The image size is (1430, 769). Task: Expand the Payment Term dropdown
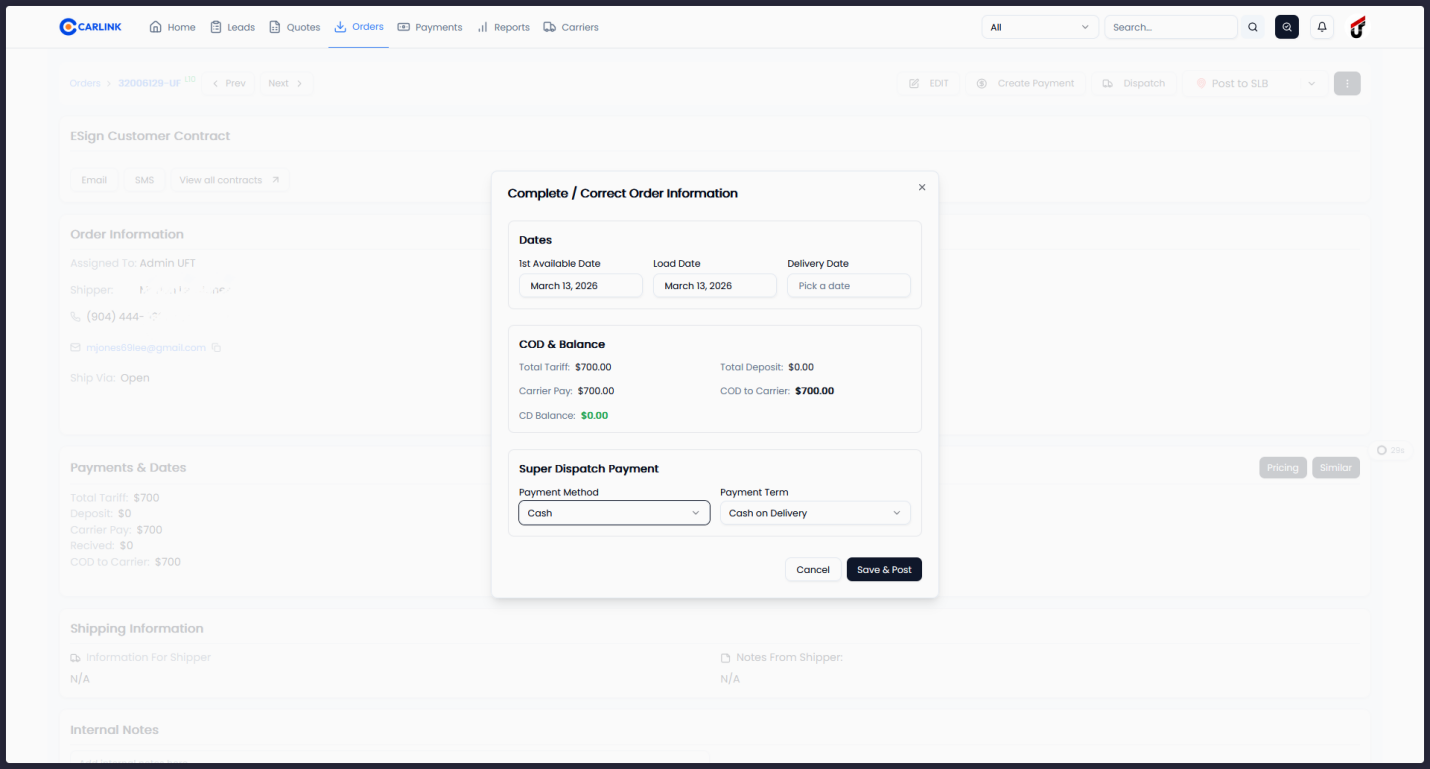click(815, 512)
